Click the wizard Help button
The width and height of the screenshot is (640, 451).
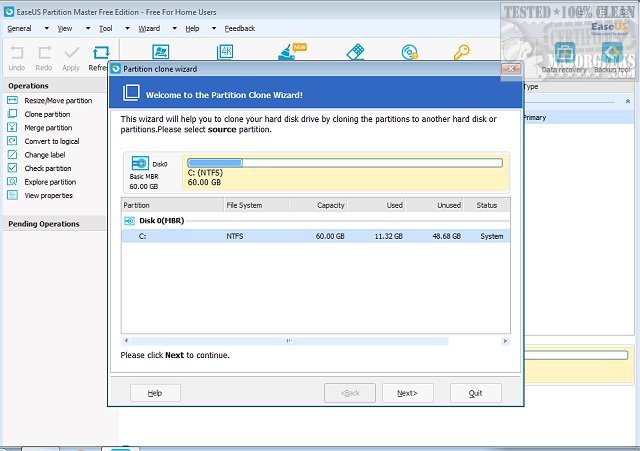click(x=155, y=393)
